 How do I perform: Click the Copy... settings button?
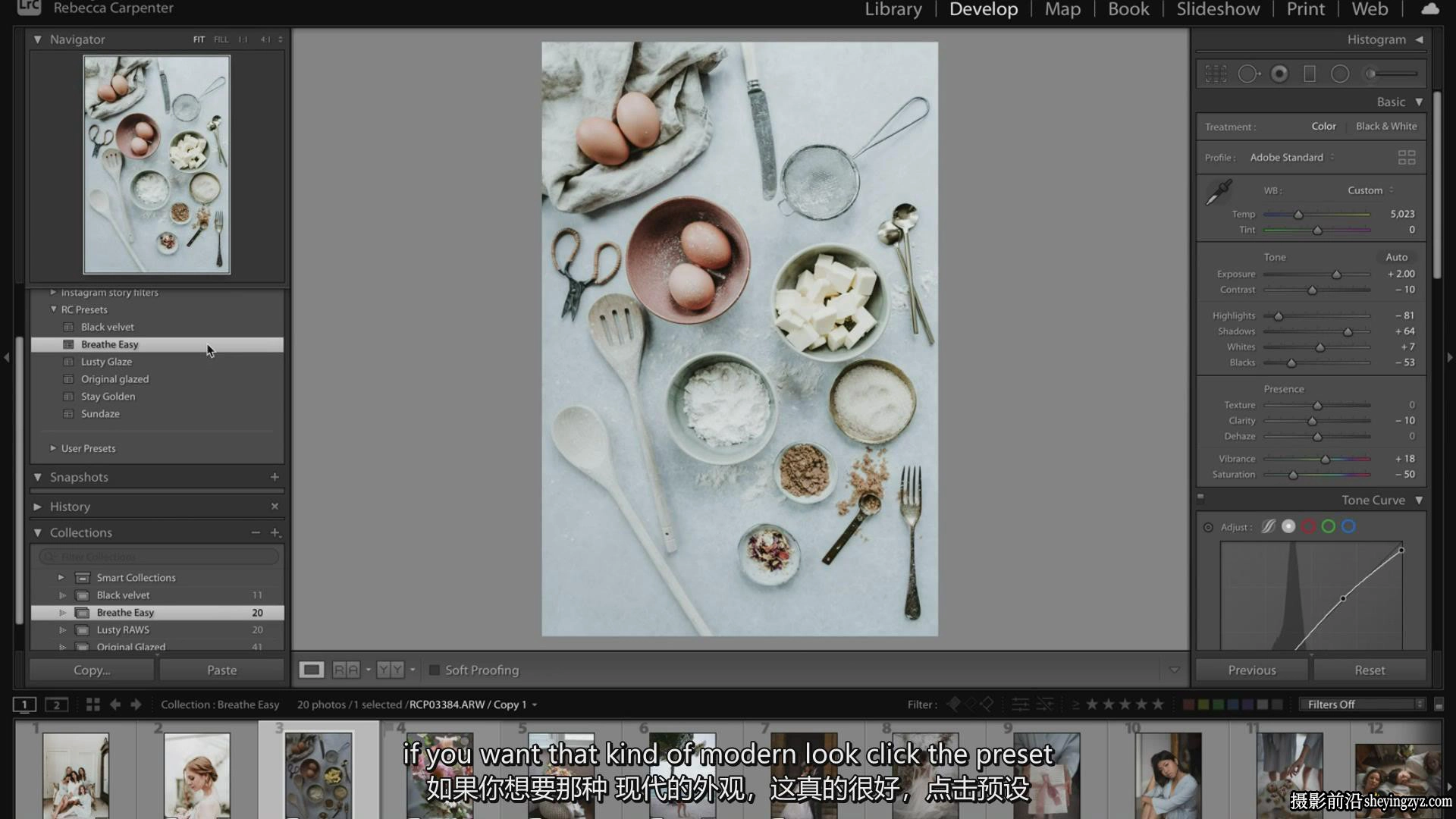[92, 670]
